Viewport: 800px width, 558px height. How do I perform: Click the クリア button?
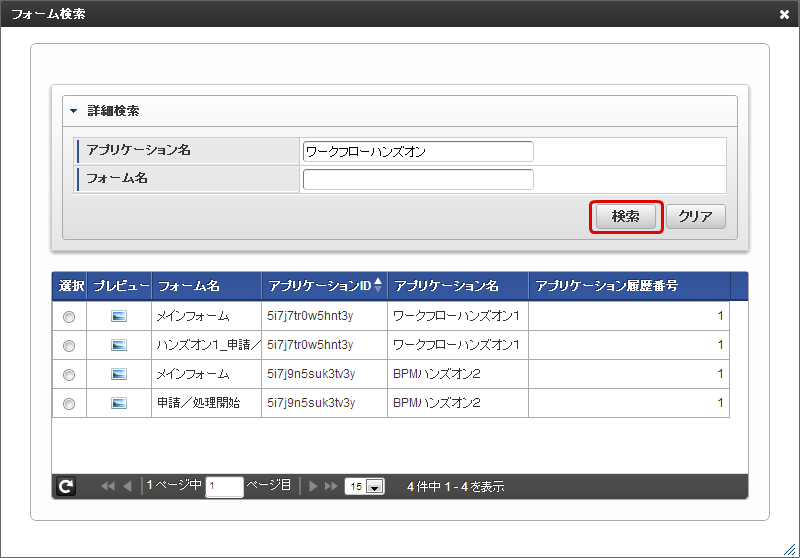695,217
